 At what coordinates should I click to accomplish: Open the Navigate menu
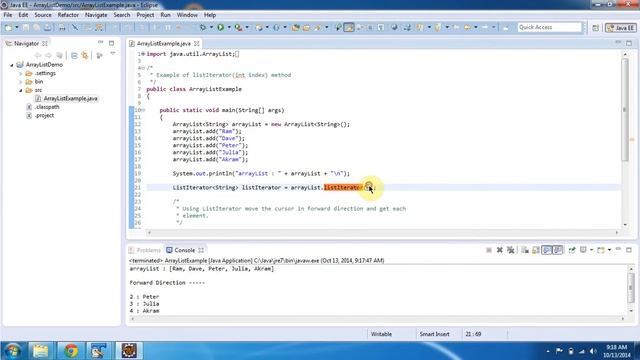pyautogui.click(x=96, y=15)
